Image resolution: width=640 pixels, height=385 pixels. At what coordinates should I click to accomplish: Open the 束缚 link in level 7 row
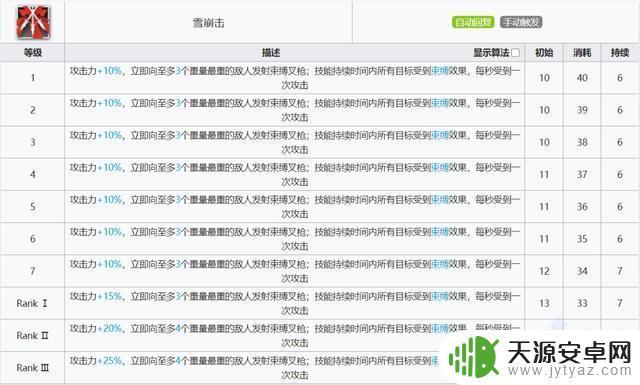(440, 265)
